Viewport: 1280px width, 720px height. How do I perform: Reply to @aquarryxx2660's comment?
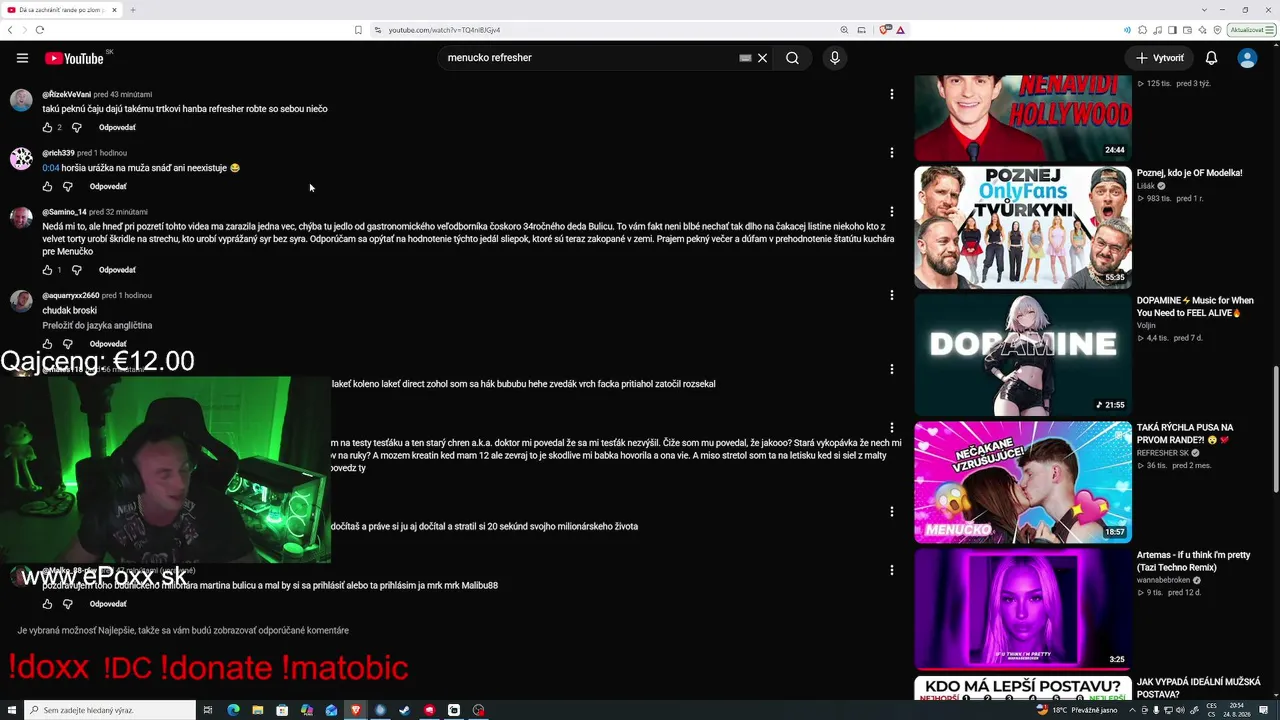tap(108, 344)
